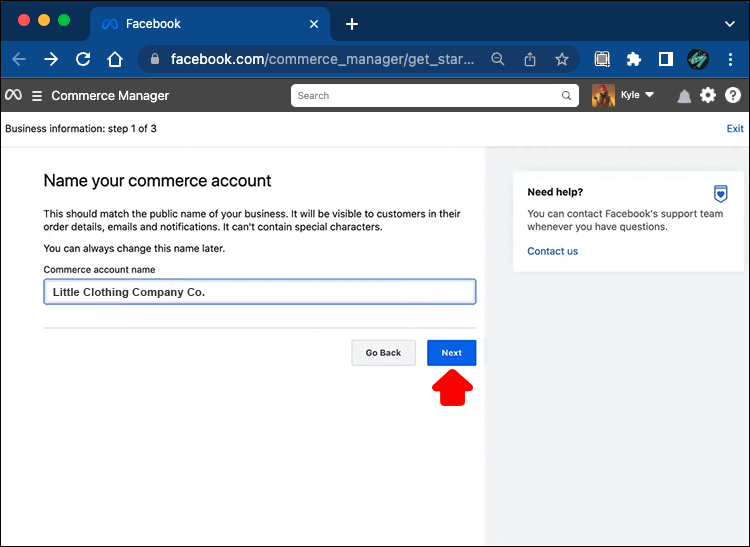Image resolution: width=750 pixels, height=547 pixels.
Task: Click the share page icon in address bar
Action: 530,59
